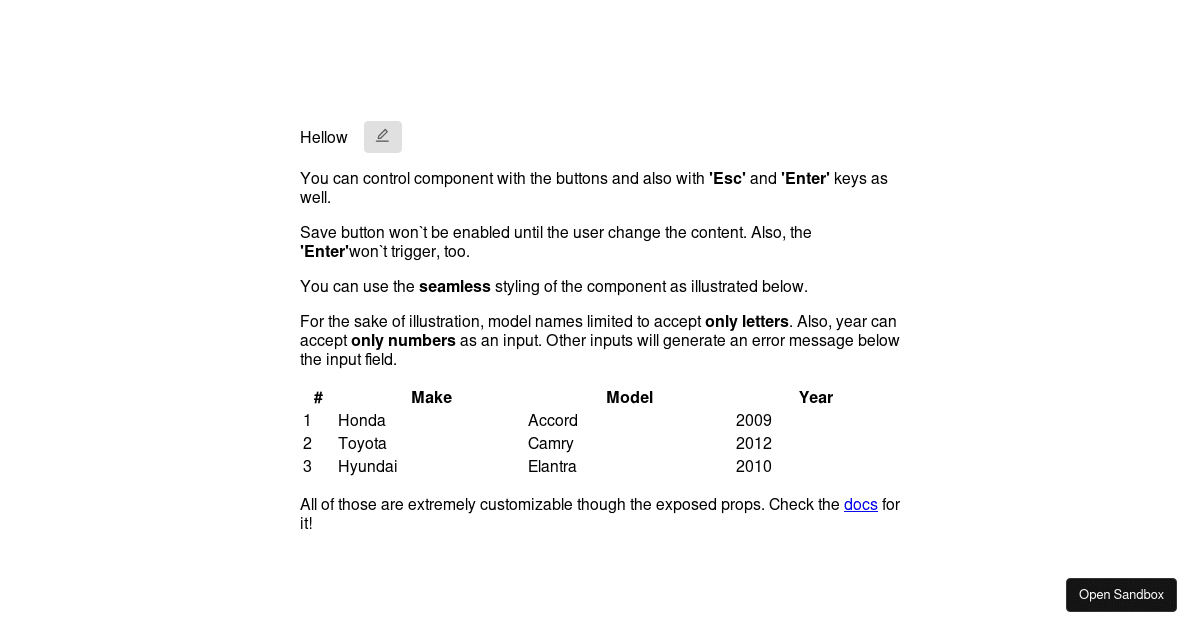This screenshot has height=630, width=1200.
Task: Edit the Accord model field
Action: pyautogui.click(x=553, y=420)
